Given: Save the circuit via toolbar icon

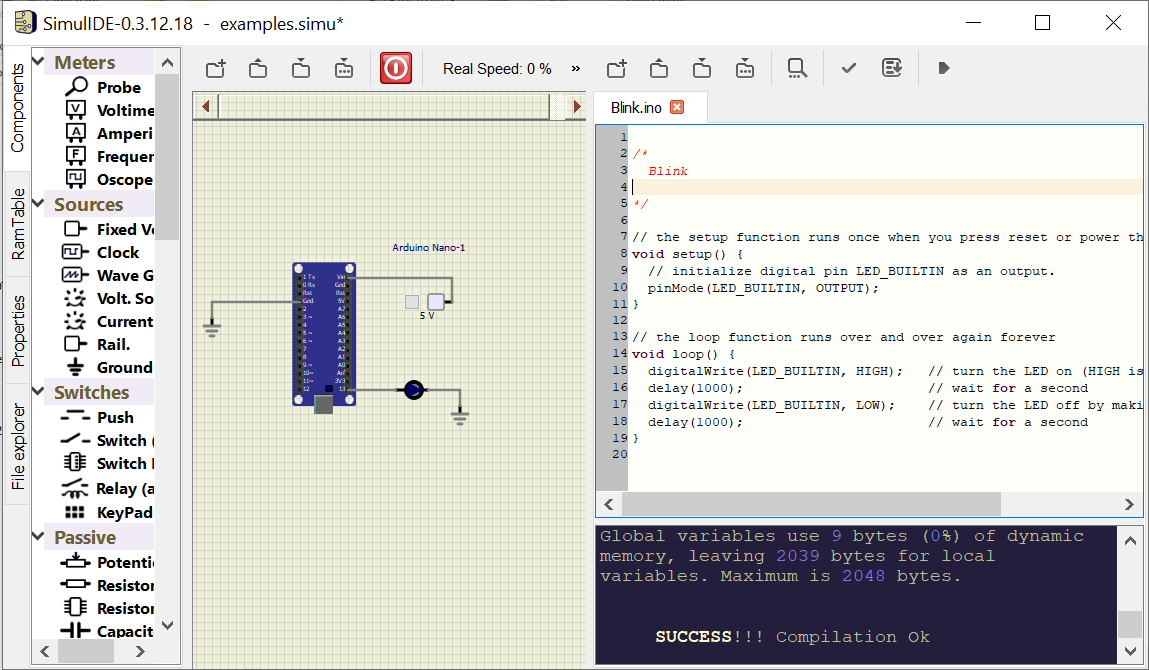Looking at the screenshot, I should pyautogui.click(x=300, y=69).
